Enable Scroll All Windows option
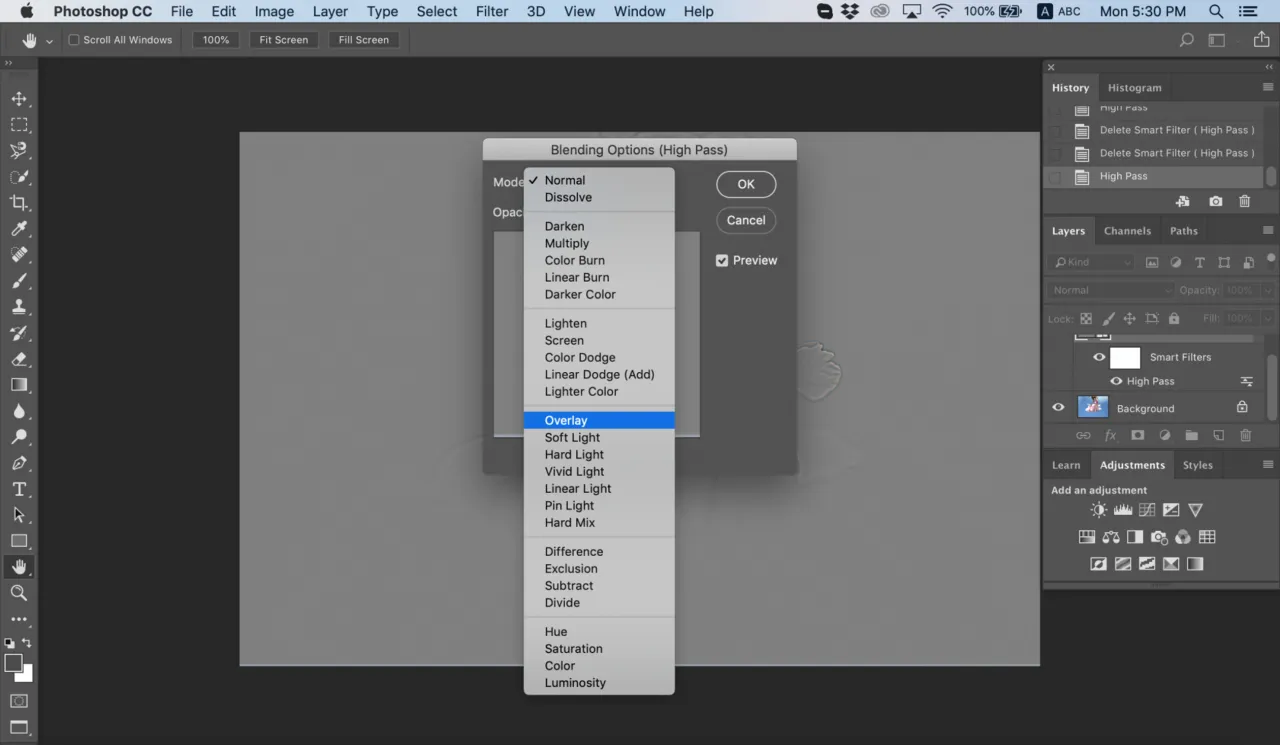This screenshot has width=1280, height=745. pyautogui.click(x=73, y=40)
